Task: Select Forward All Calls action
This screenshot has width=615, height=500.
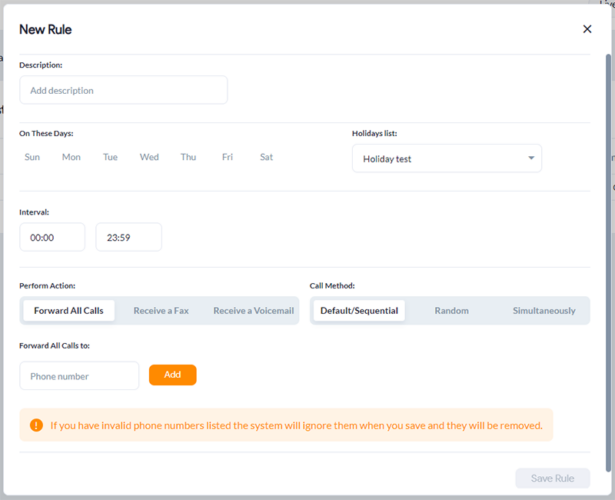Action: coord(68,311)
